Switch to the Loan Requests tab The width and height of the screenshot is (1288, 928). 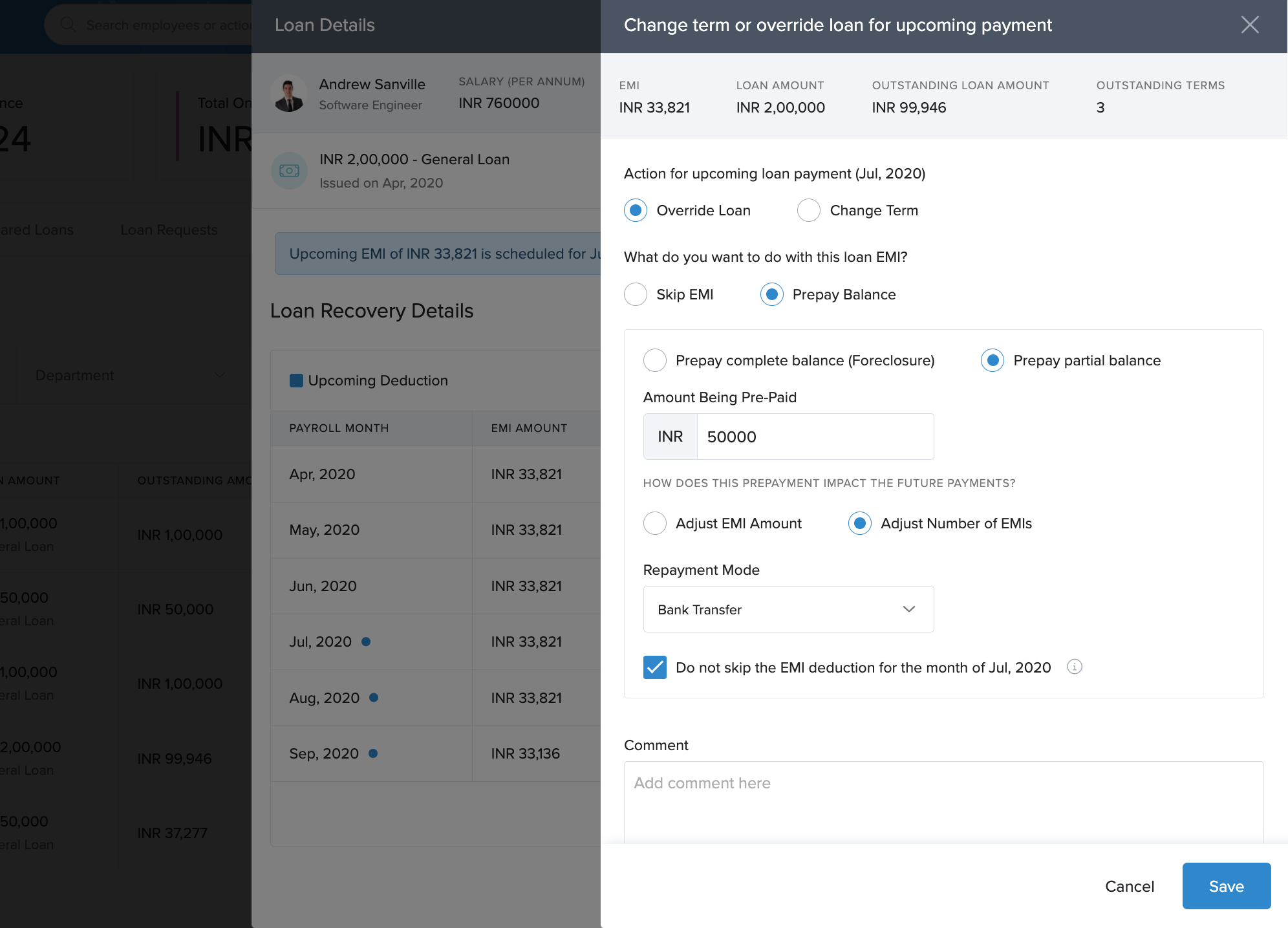(x=169, y=230)
